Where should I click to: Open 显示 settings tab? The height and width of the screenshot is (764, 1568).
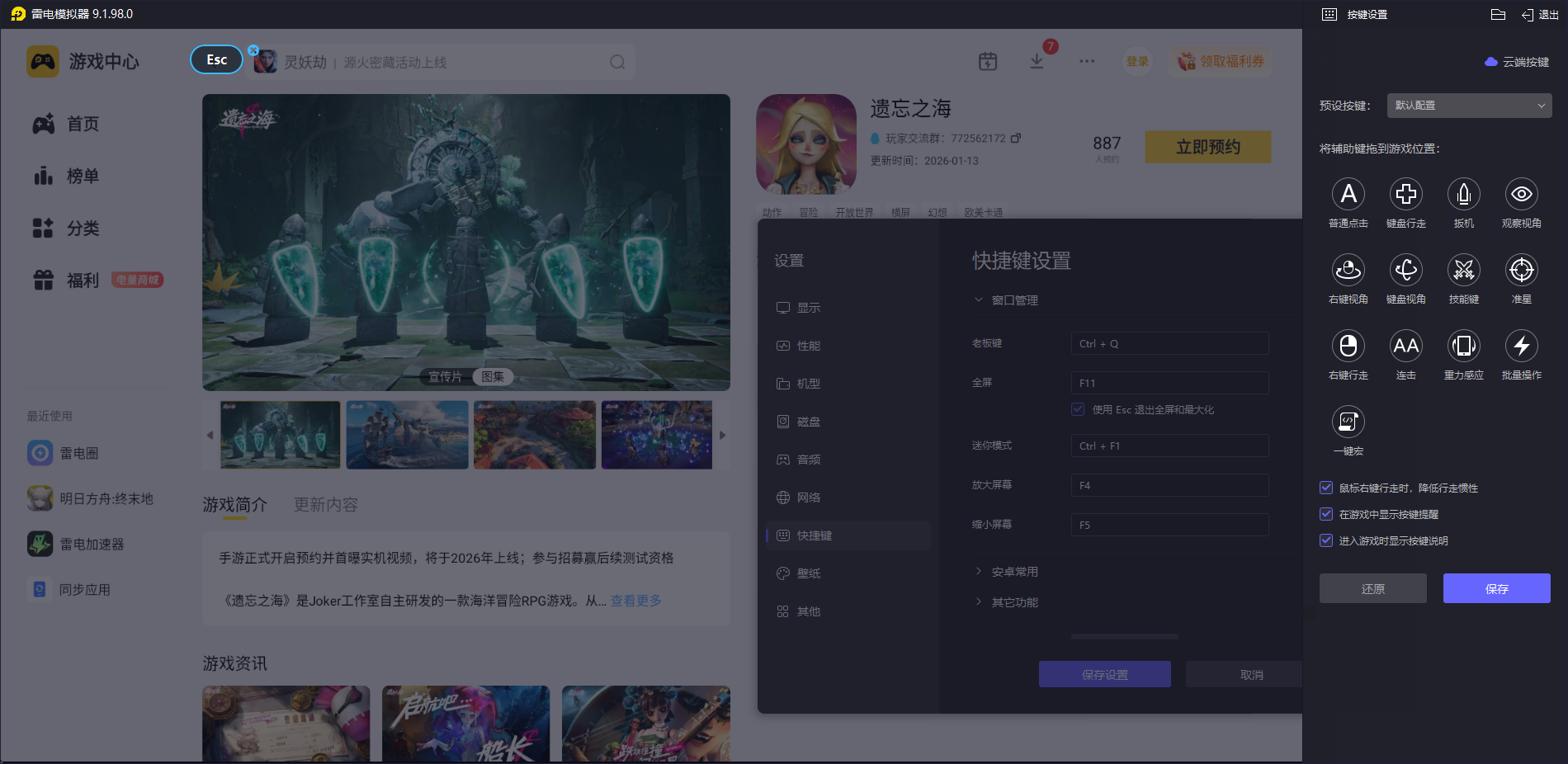[x=848, y=308]
